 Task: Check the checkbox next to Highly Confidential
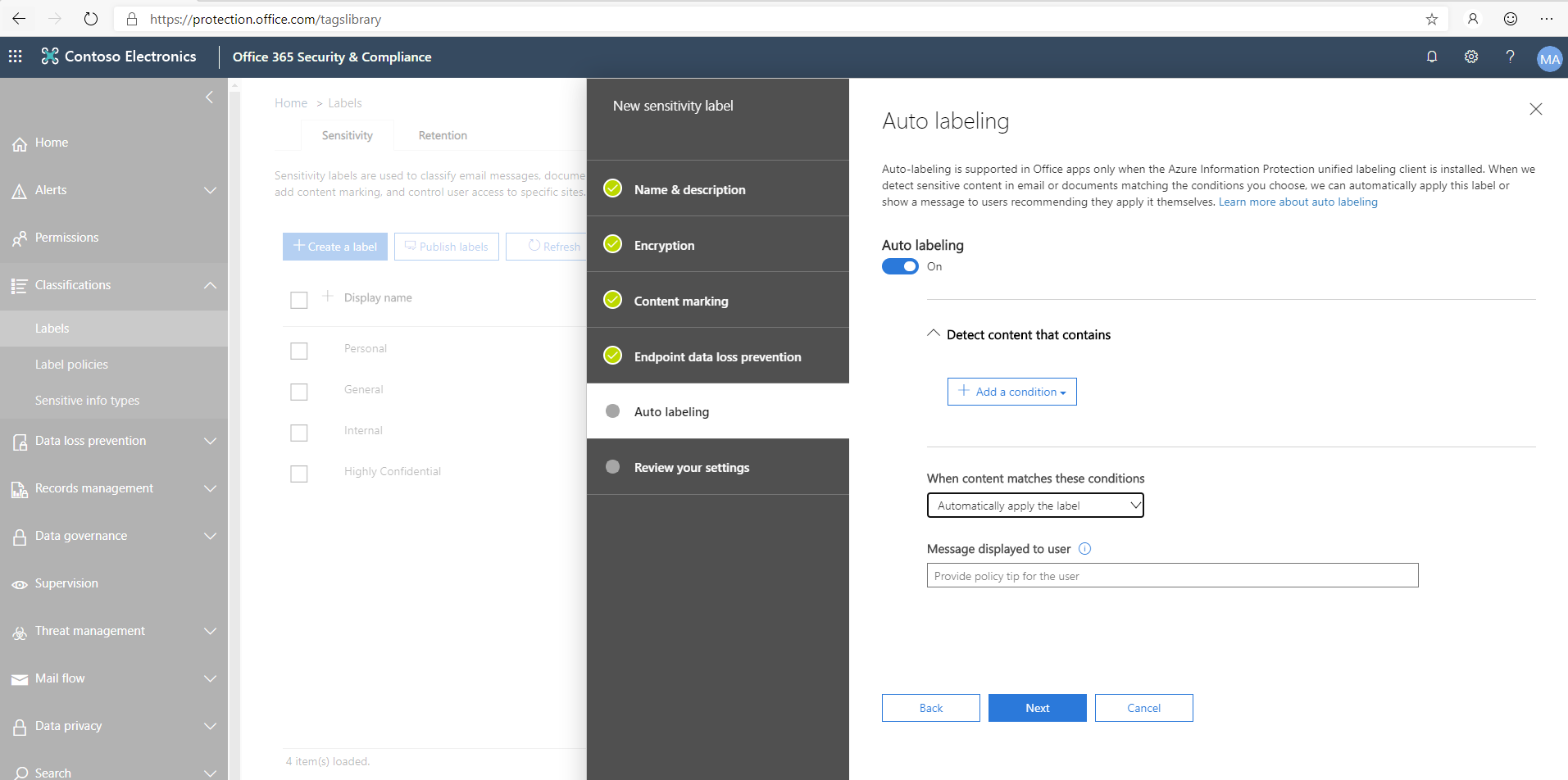tap(298, 474)
